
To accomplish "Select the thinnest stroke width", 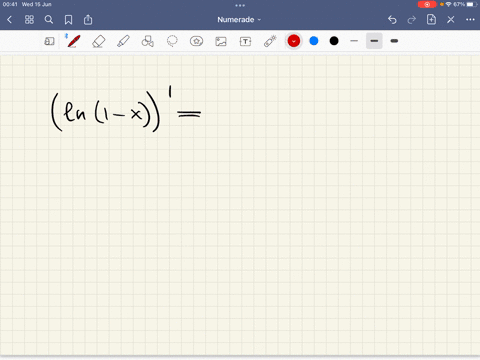I will (x=354, y=41).
